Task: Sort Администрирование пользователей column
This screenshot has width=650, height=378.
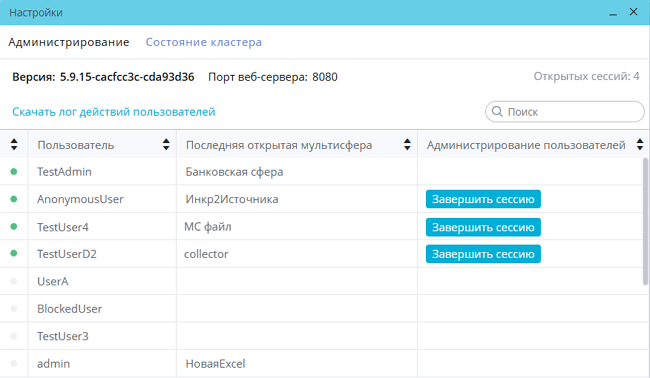Action: pyautogui.click(x=640, y=144)
